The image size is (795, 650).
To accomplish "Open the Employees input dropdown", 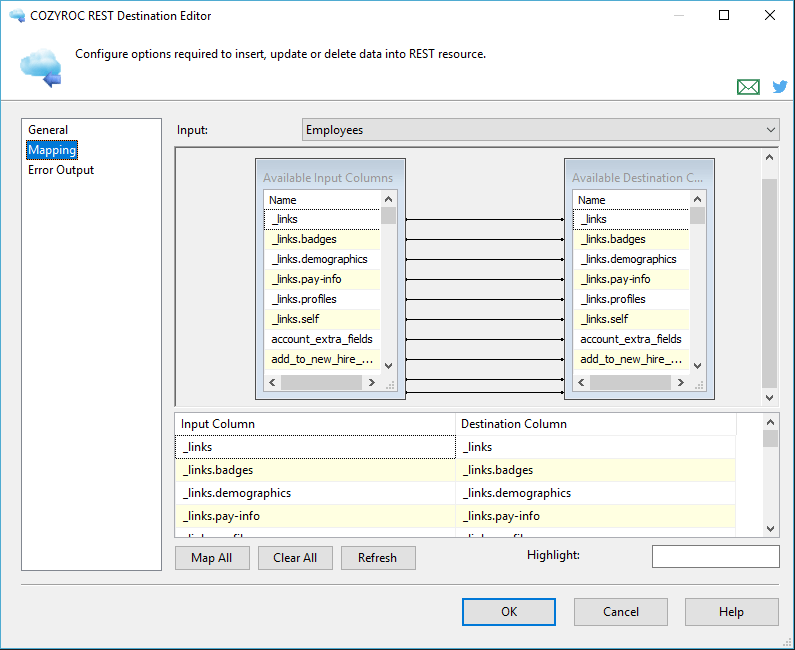I will tap(540, 130).
